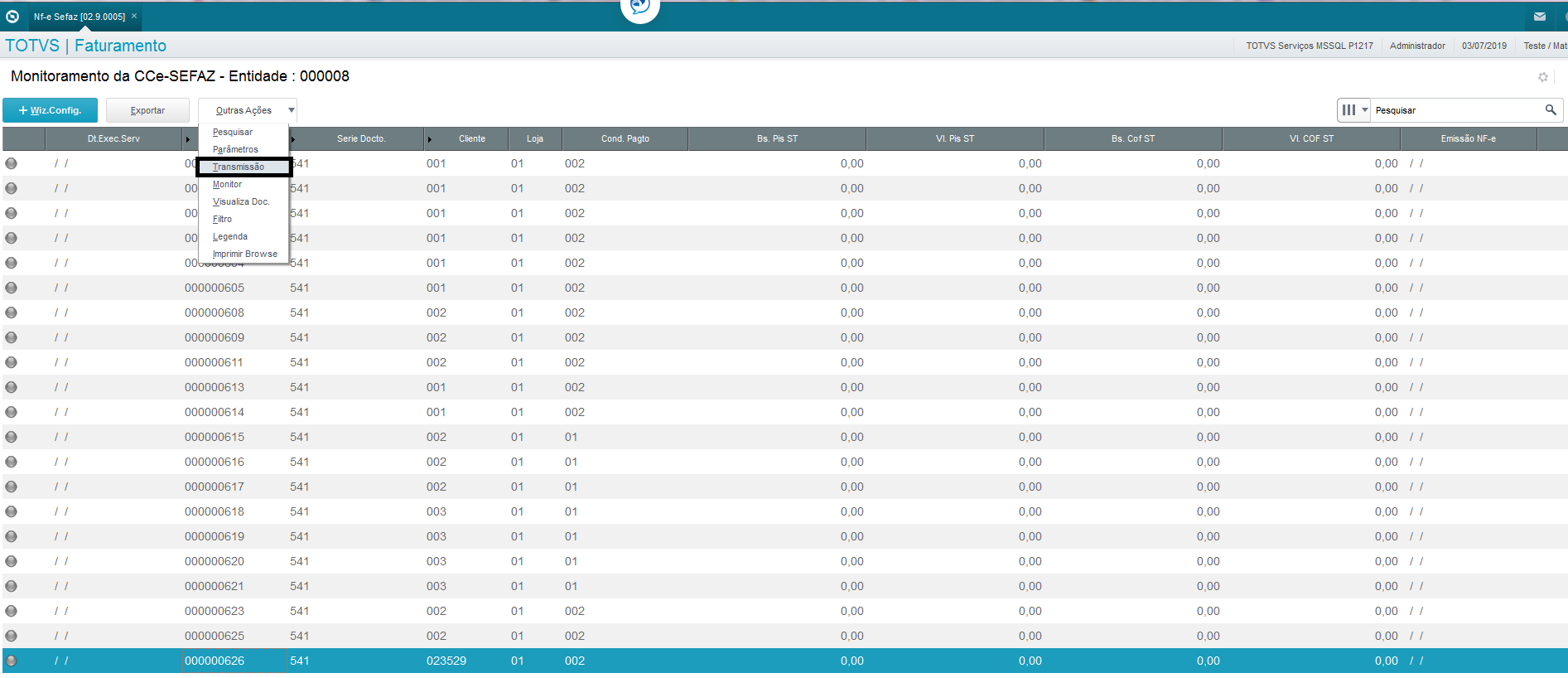The image size is (1568, 678).
Task: Click the date 03/07/2019 in header
Action: click(1484, 46)
